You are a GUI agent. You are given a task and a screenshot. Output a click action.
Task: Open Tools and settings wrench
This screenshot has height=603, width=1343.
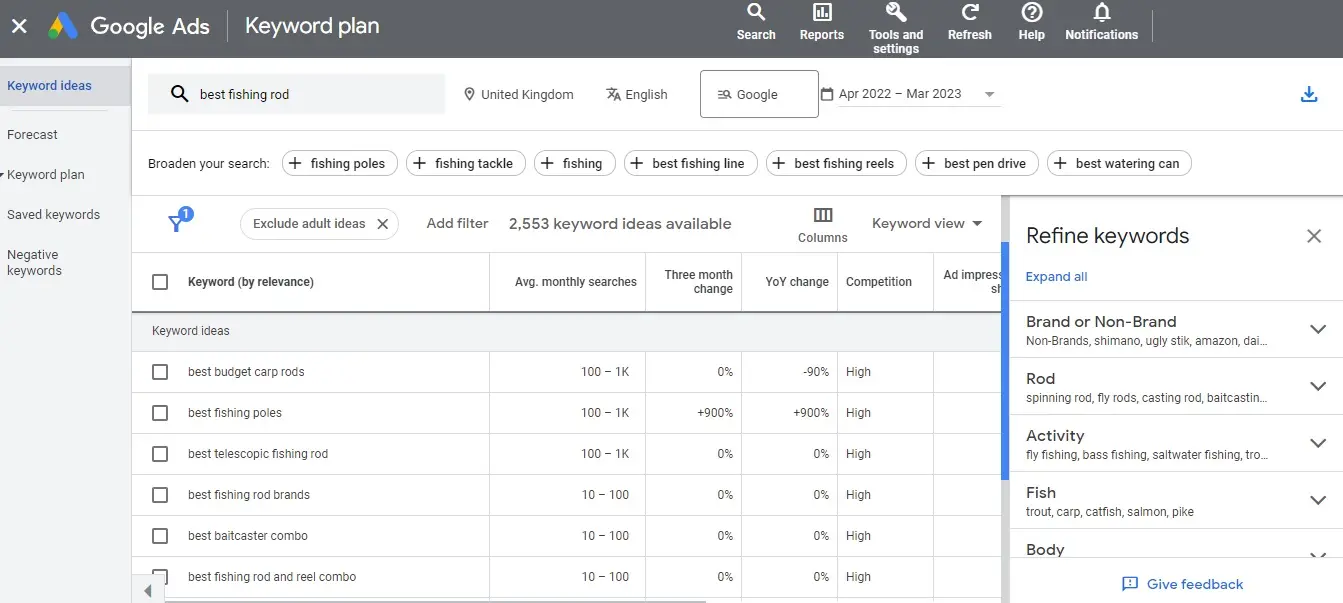[x=896, y=28]
